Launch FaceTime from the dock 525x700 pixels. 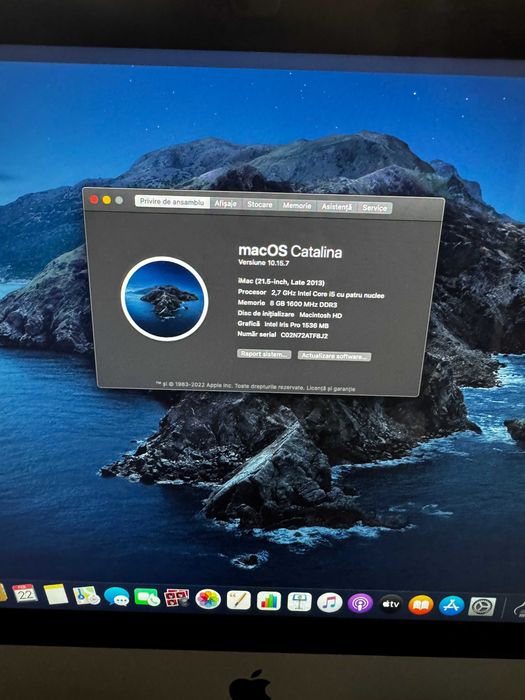tap(146, 597)
